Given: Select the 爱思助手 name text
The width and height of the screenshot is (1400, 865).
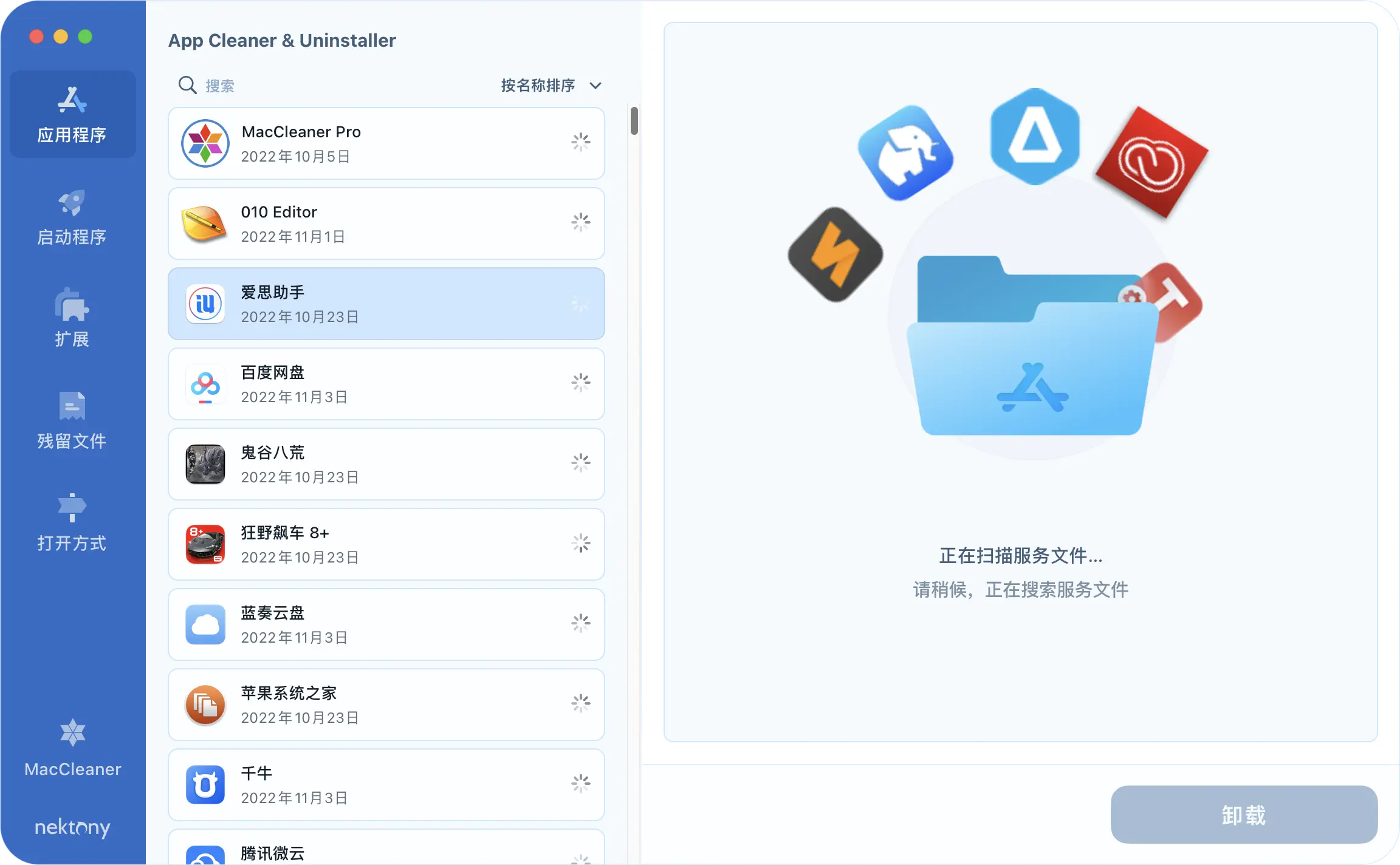Looking at the screenshot, I should click(272, 292).
